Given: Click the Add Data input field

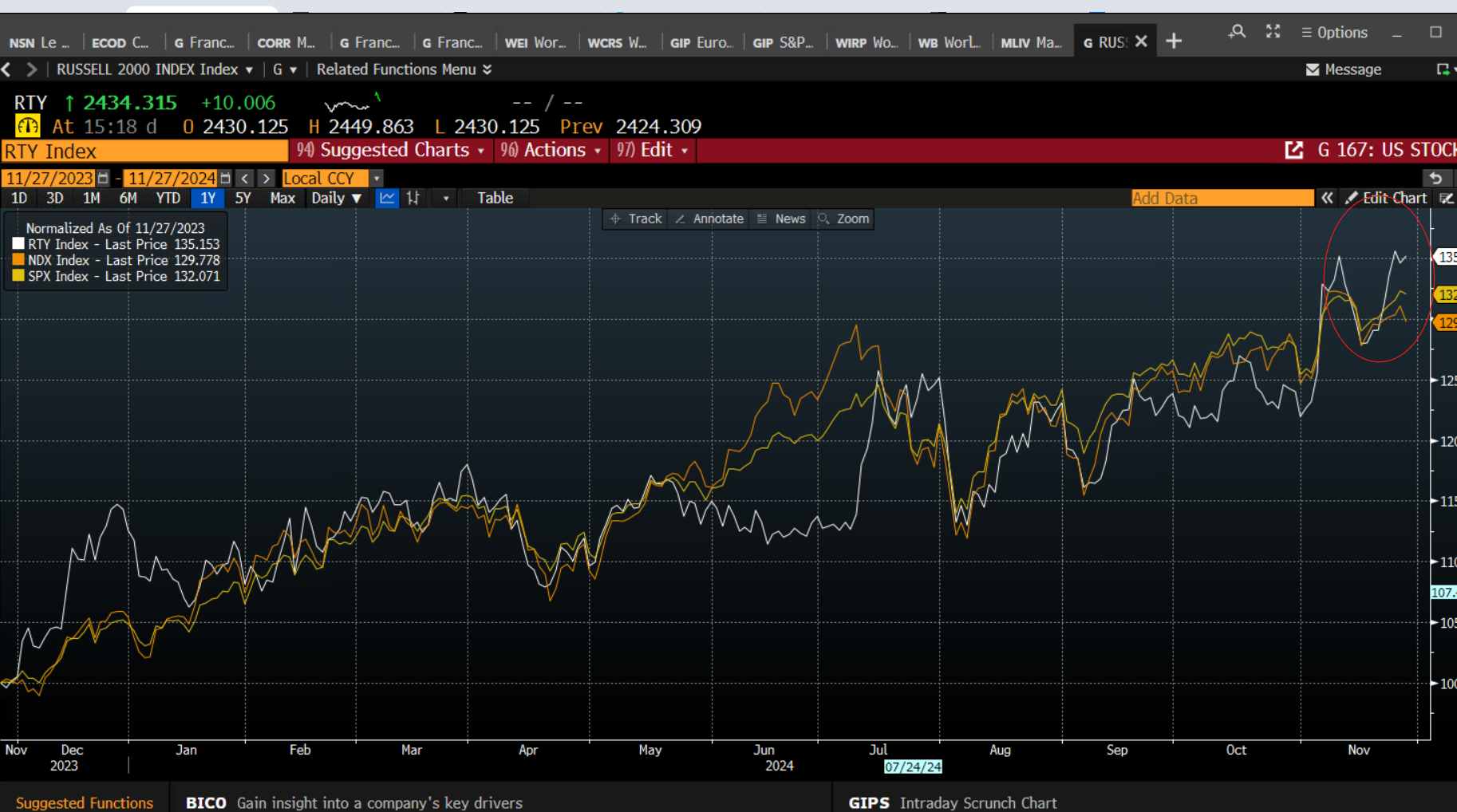Looking at the screenshot, I should point(1222,198).
